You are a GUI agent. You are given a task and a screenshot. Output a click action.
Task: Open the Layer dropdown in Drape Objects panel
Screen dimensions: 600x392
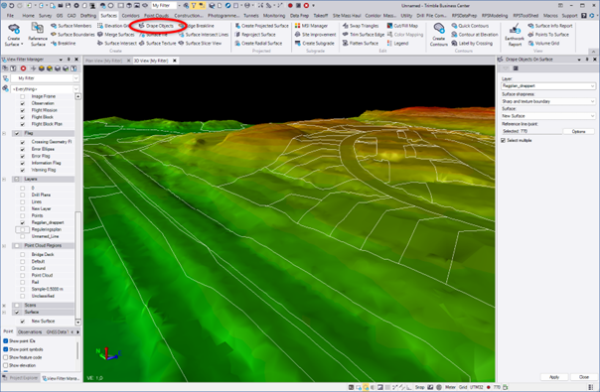[x=548, y=86]
